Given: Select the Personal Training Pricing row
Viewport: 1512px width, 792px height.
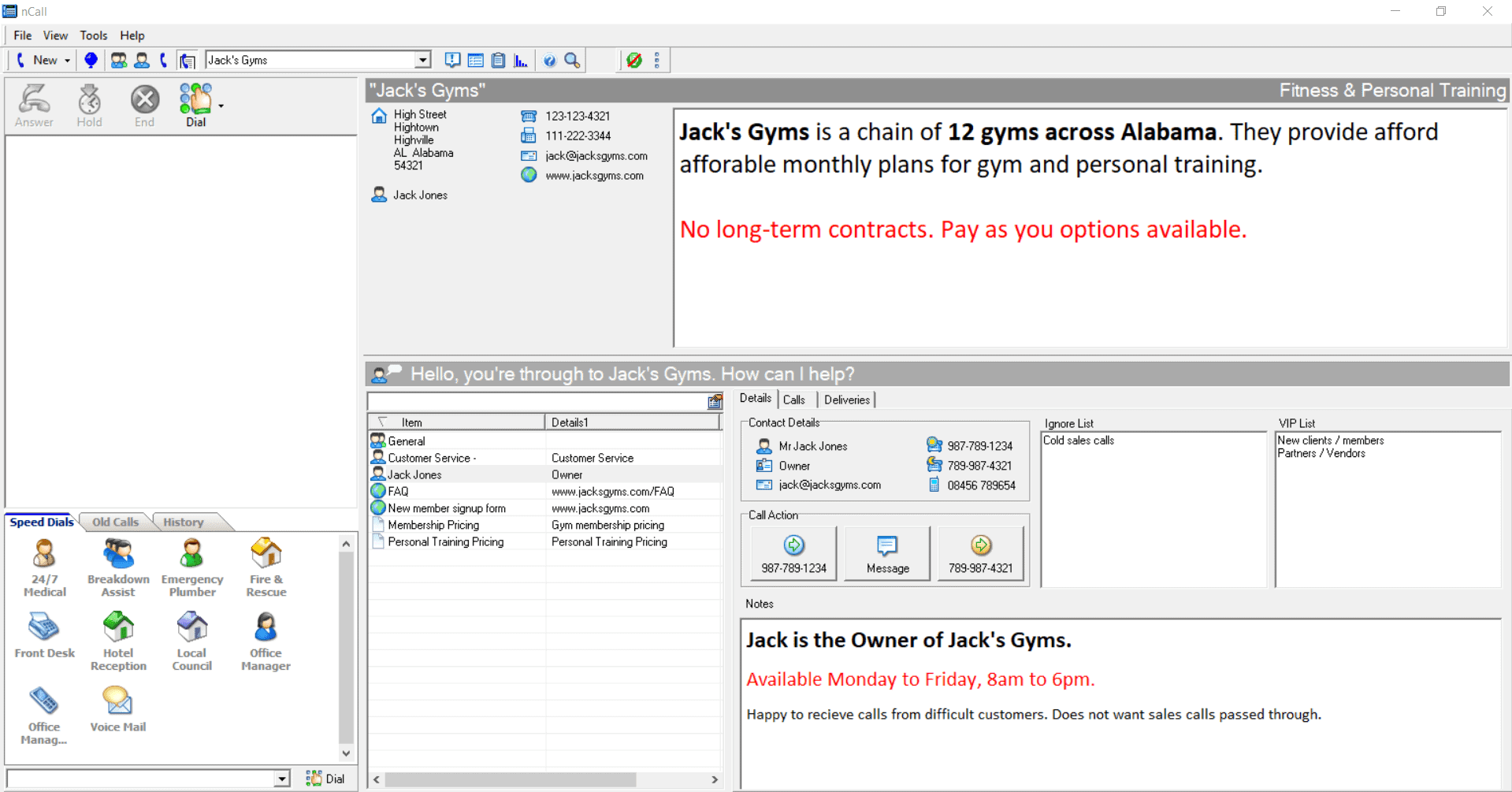Looking at the screenshot, I should coord(544,541).
